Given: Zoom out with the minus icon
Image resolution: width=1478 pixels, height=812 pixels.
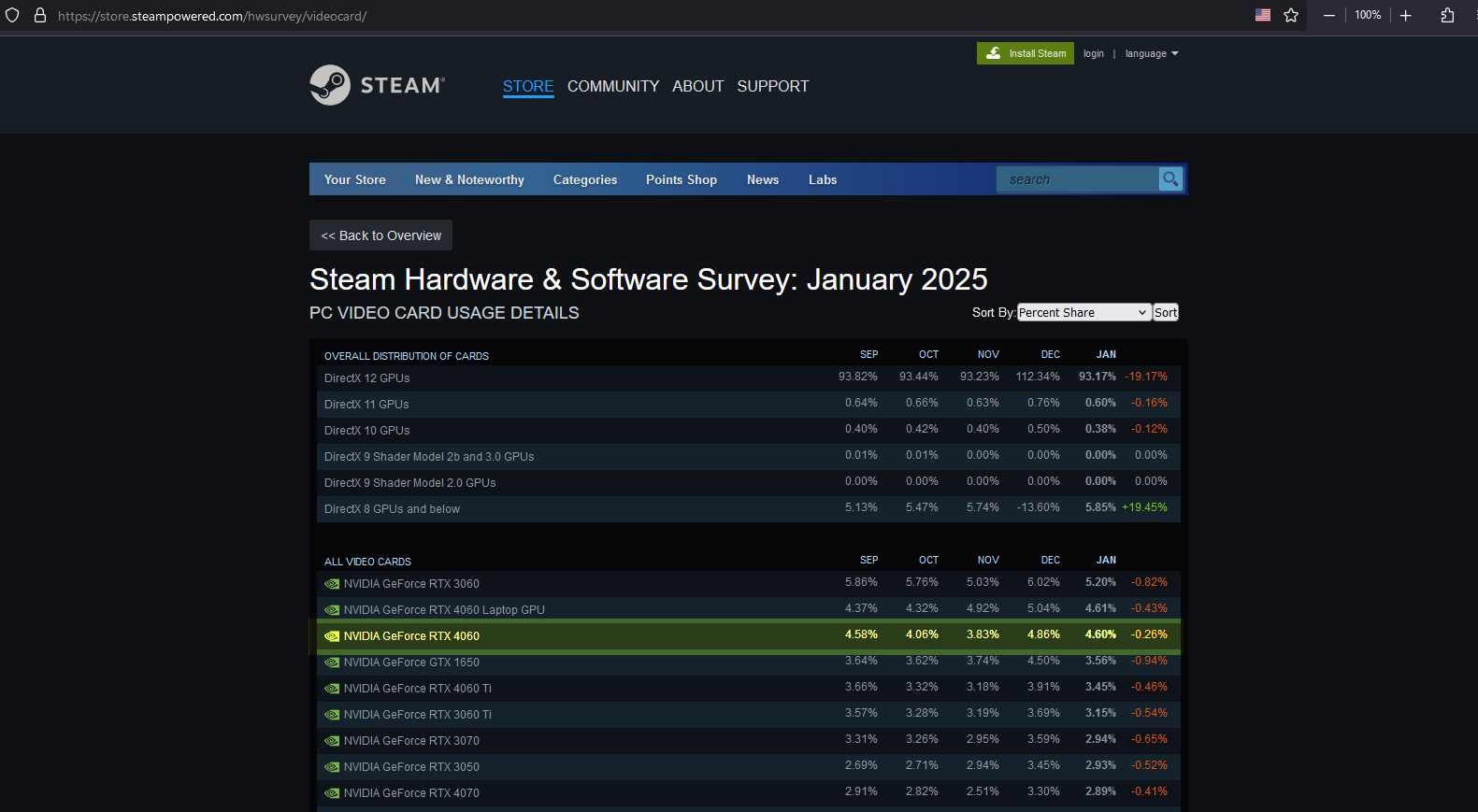Looking at the screenshot, I should point(1328,15).
